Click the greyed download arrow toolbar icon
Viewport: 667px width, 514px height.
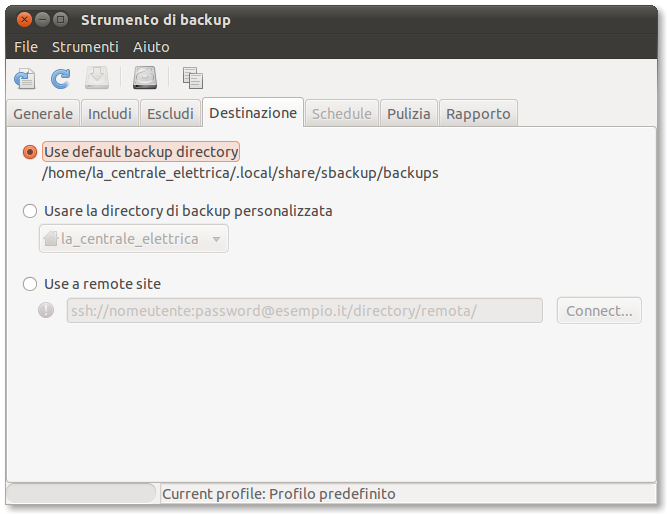(x=97, y=78)
